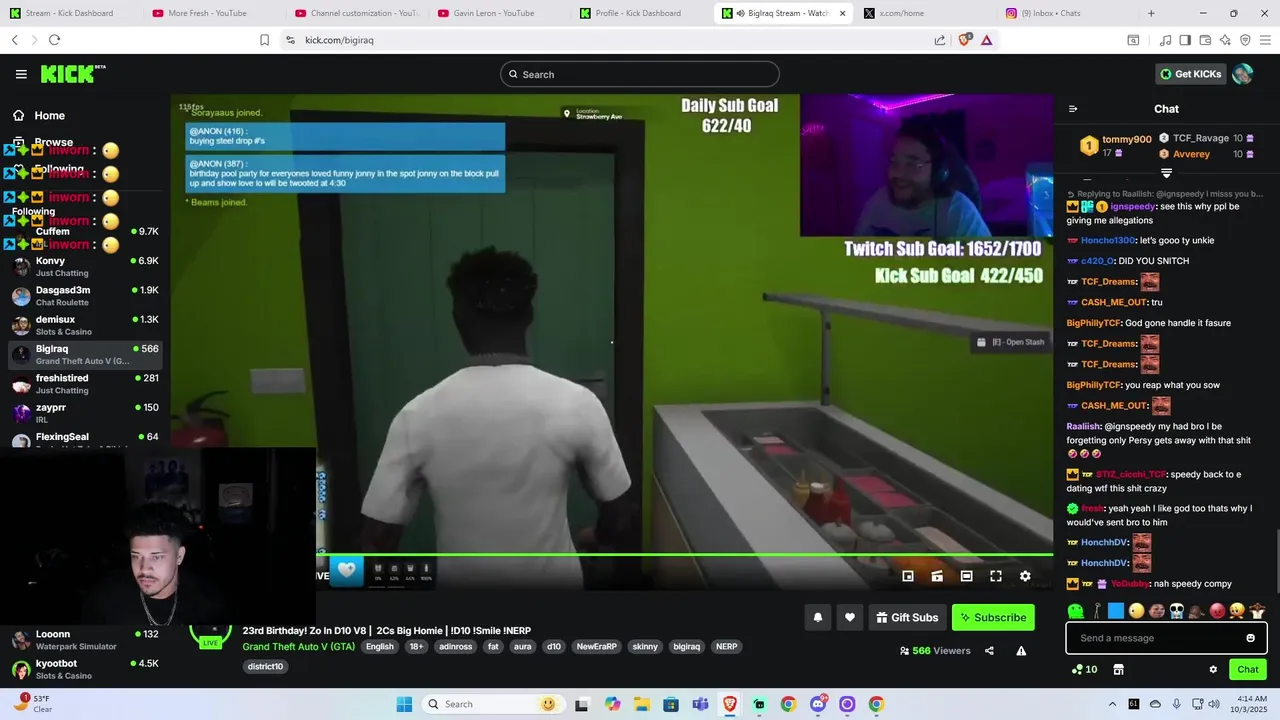Open the Kick shop icon below chat
Image resolution: width=1280 pixels, height=720 pixels.
tap(1119, 670)
